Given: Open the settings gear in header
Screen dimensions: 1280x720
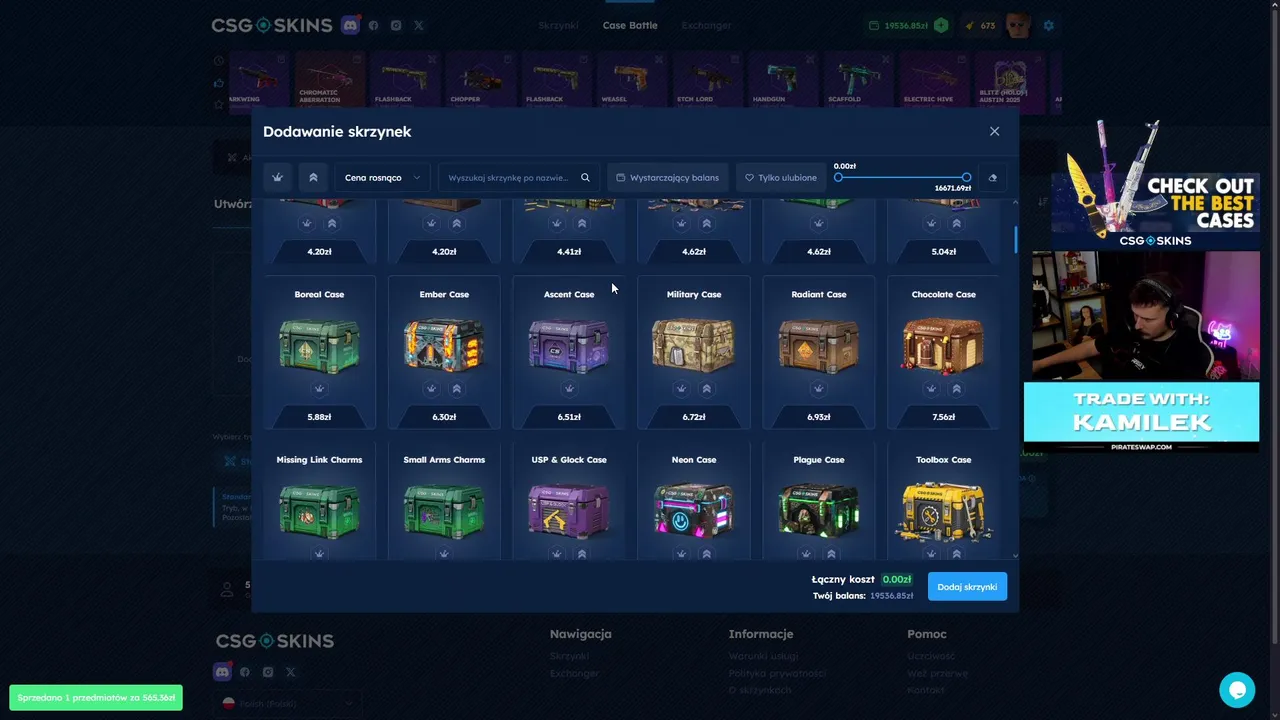Looking at the screenshot, I should [x=1049, y=25].
